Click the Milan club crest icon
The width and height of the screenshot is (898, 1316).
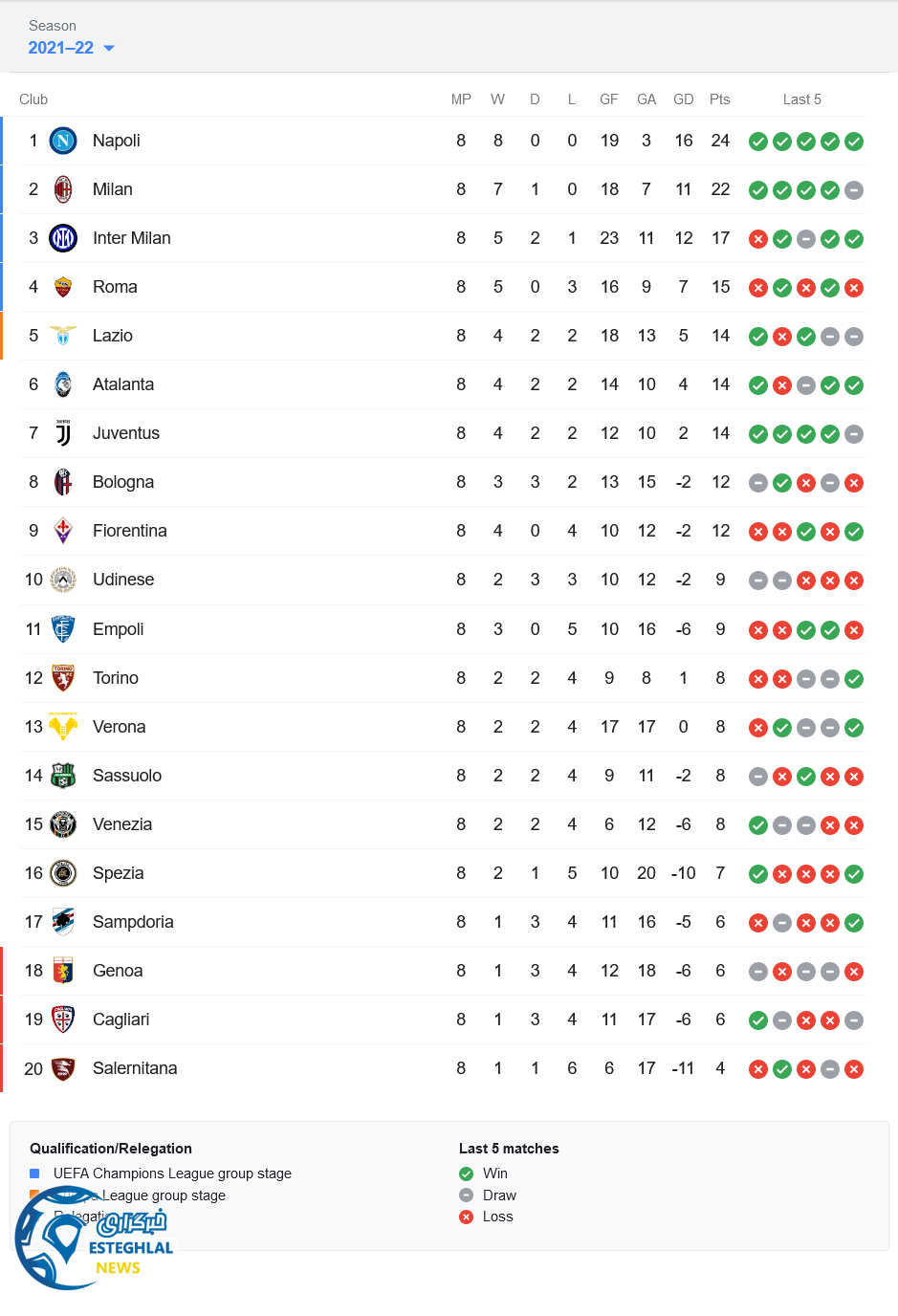[x=63, y=189]
